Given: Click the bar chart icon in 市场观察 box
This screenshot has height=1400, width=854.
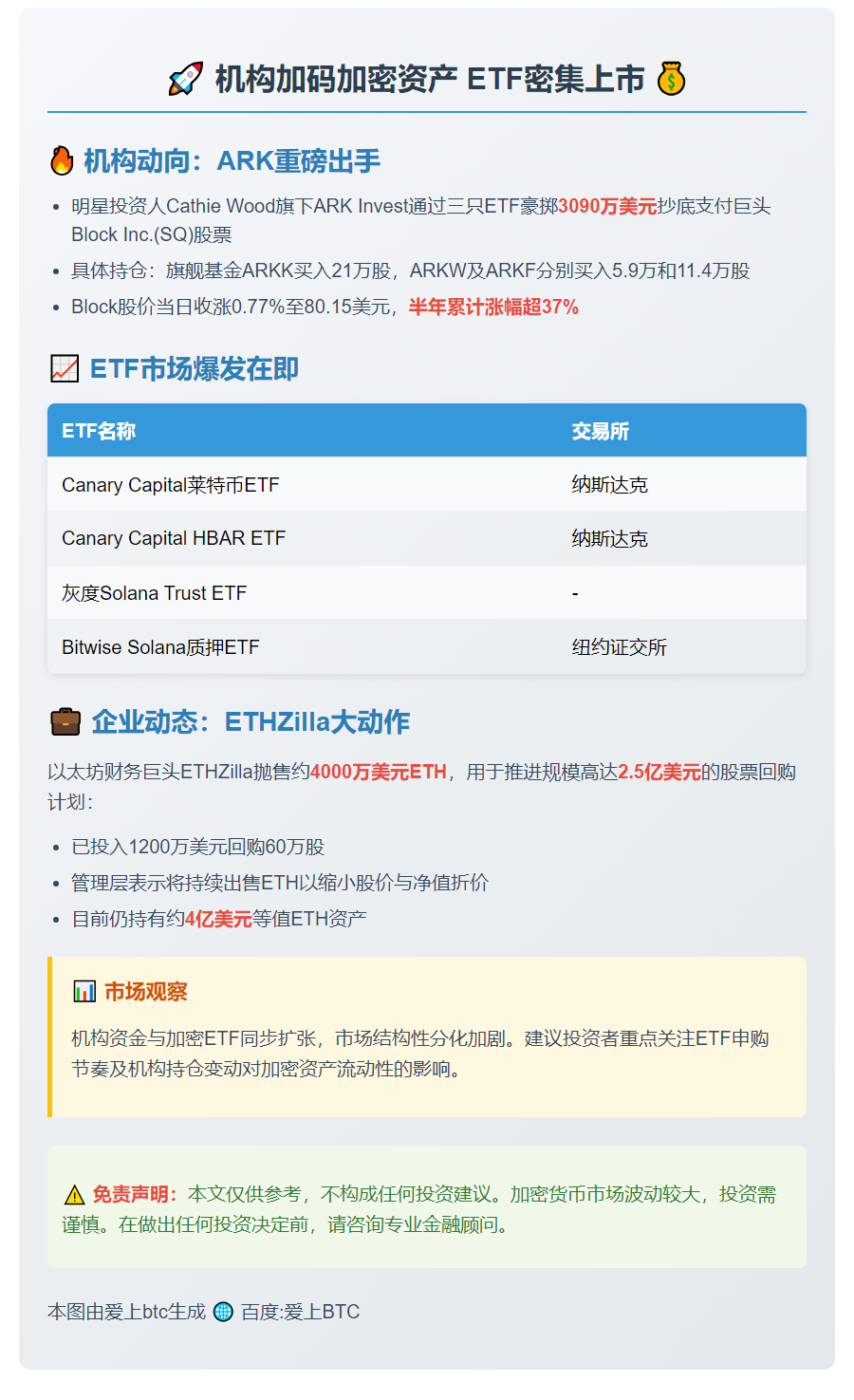Looking at the screenshot, I should click(85, 990).
